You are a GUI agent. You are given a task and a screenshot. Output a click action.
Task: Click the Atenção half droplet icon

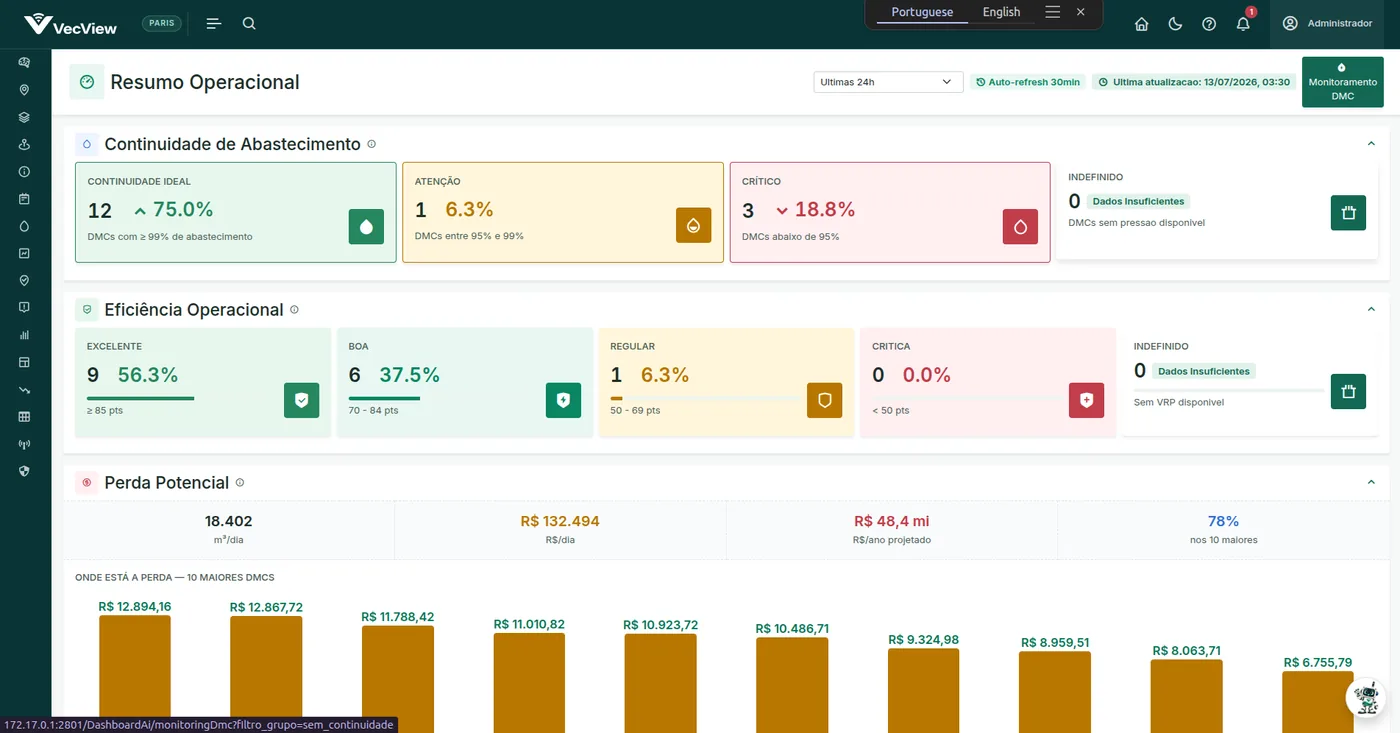tap(693, 226)
